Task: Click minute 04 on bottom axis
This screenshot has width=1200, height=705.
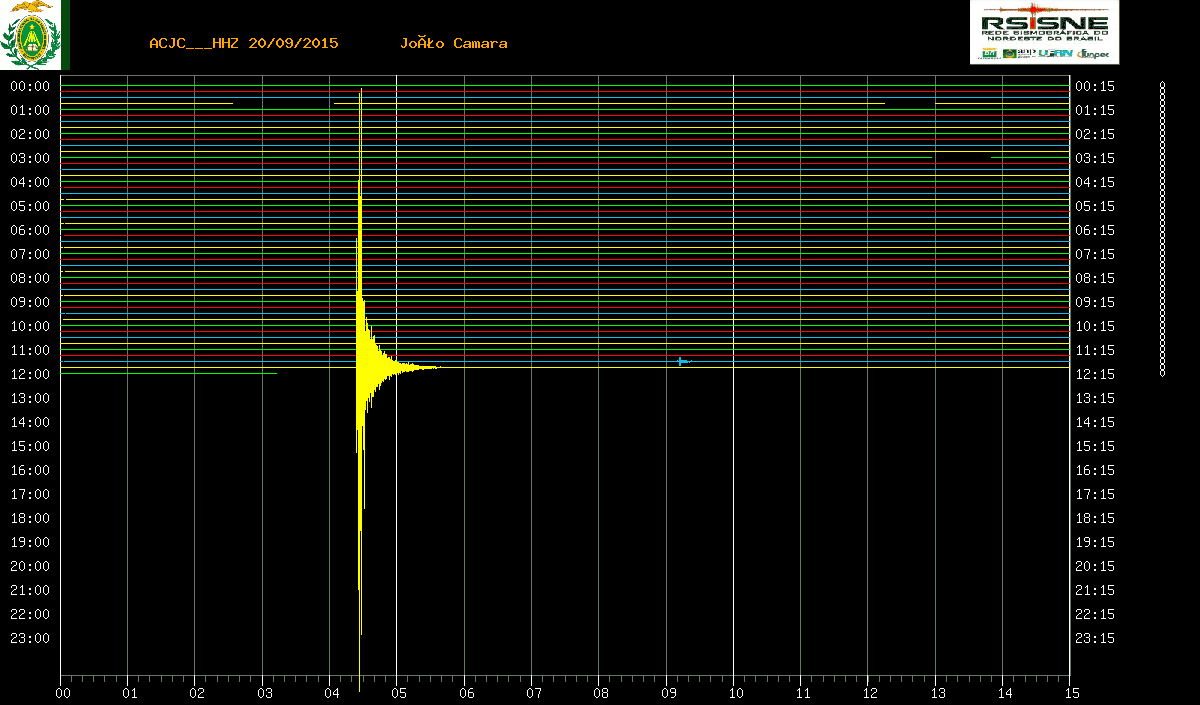Action: 331,692
